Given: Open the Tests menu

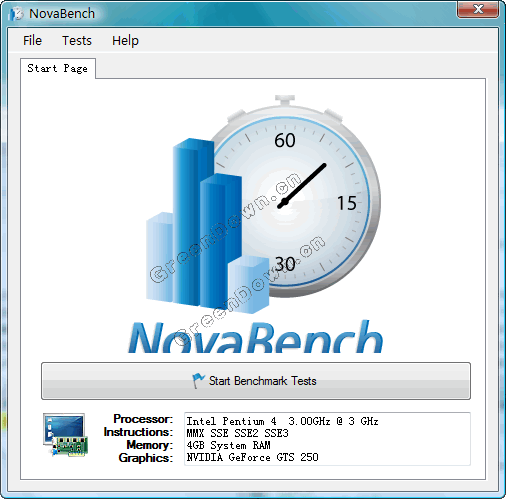Looking at the screenshot, I should tap(77, 41).
